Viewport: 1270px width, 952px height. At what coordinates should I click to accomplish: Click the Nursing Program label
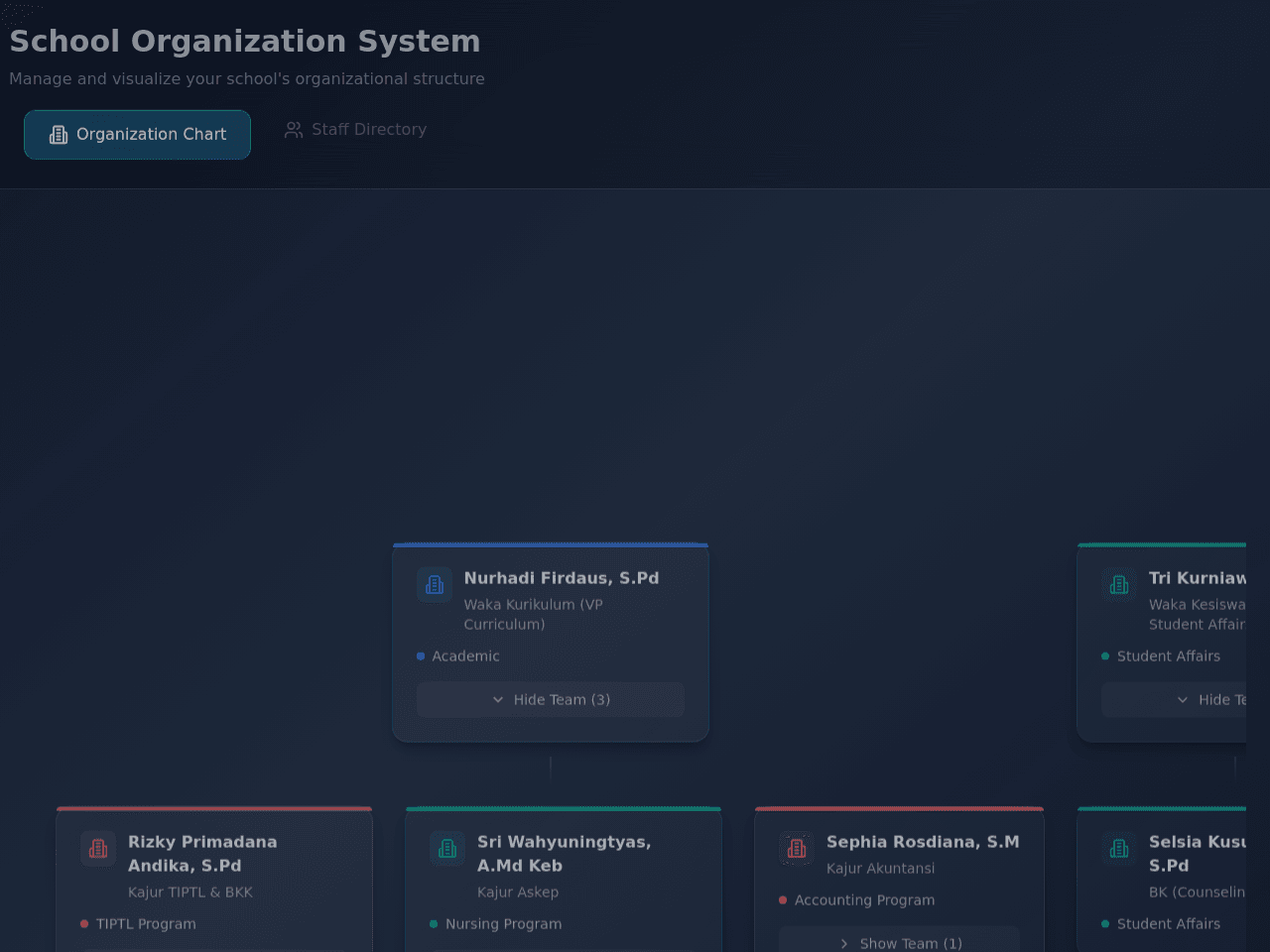(x=503, y=924)
